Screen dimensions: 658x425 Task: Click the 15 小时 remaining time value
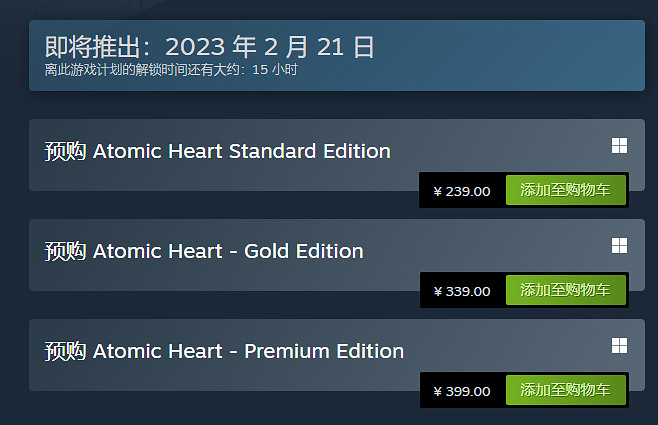pos(275,70)
